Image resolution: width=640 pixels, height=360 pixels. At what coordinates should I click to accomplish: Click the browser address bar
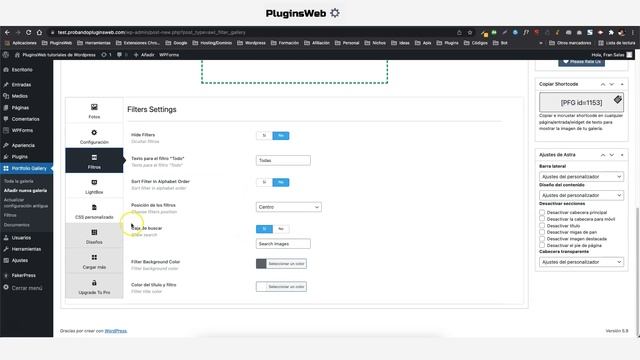tap(253, 32)
